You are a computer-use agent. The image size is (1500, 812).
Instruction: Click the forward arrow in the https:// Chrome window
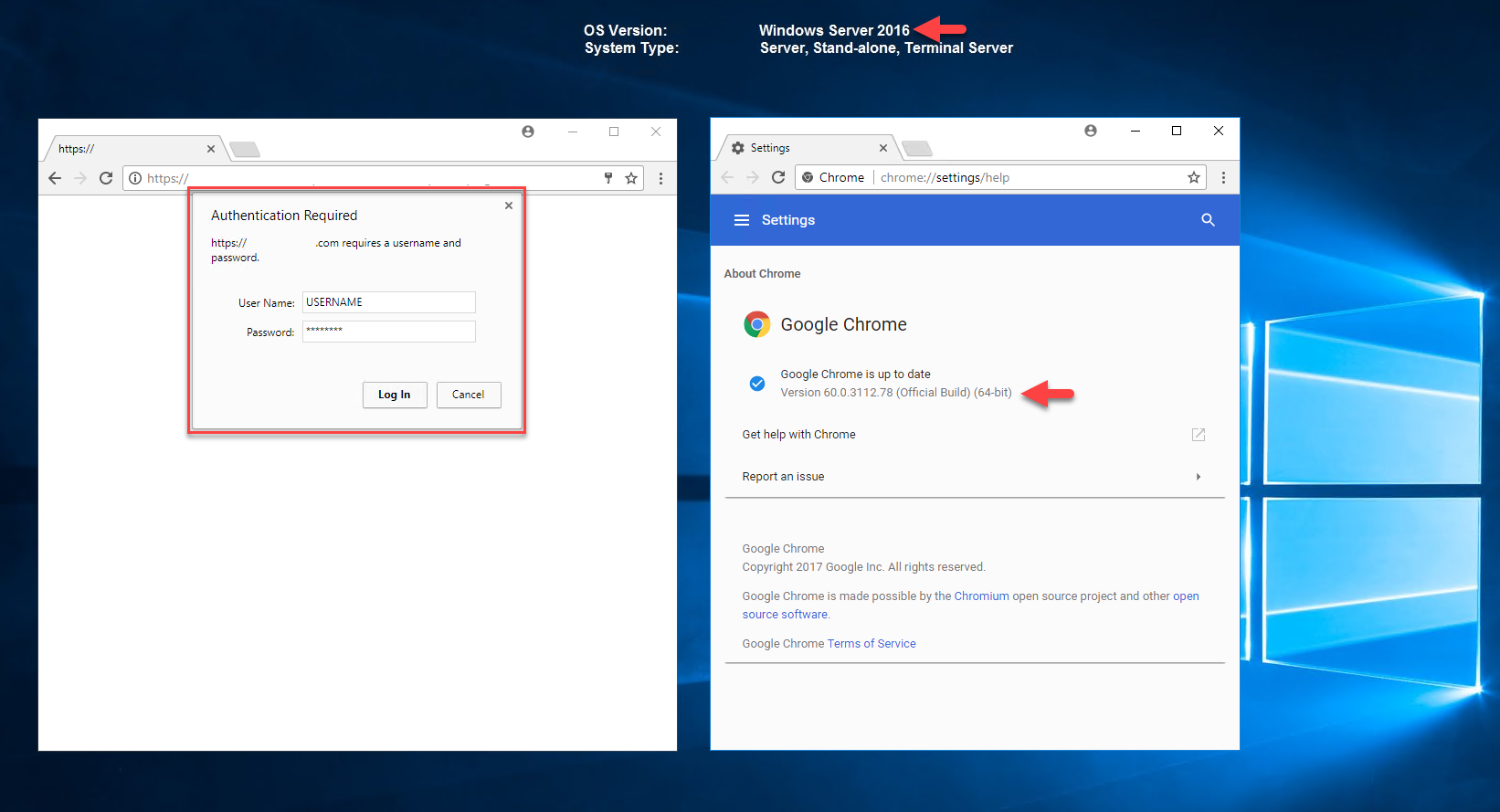click(80, 178)
